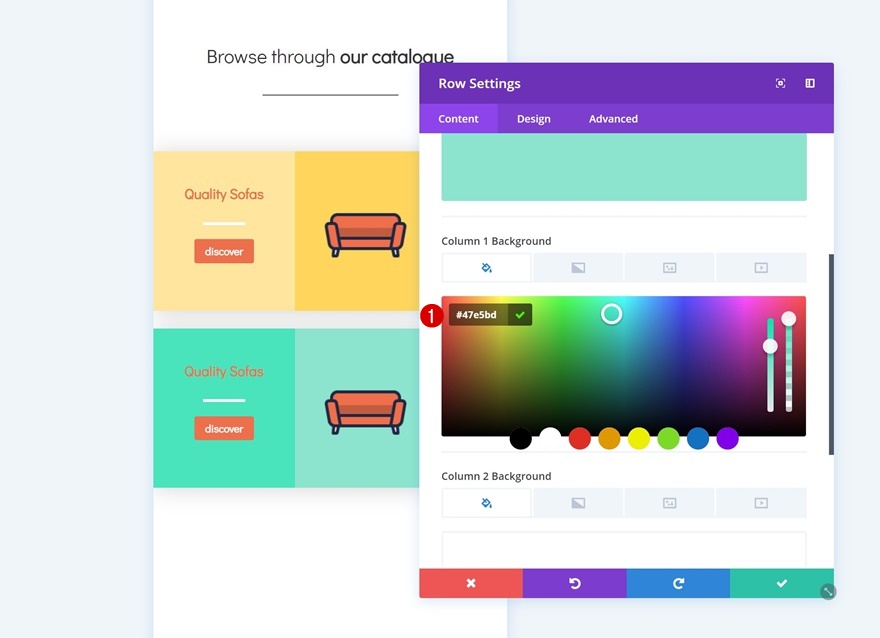The width and height of the screenshot is (880, 638).
Task: Click the sidebar snap icon in header
Action: [x=810, y=83]
